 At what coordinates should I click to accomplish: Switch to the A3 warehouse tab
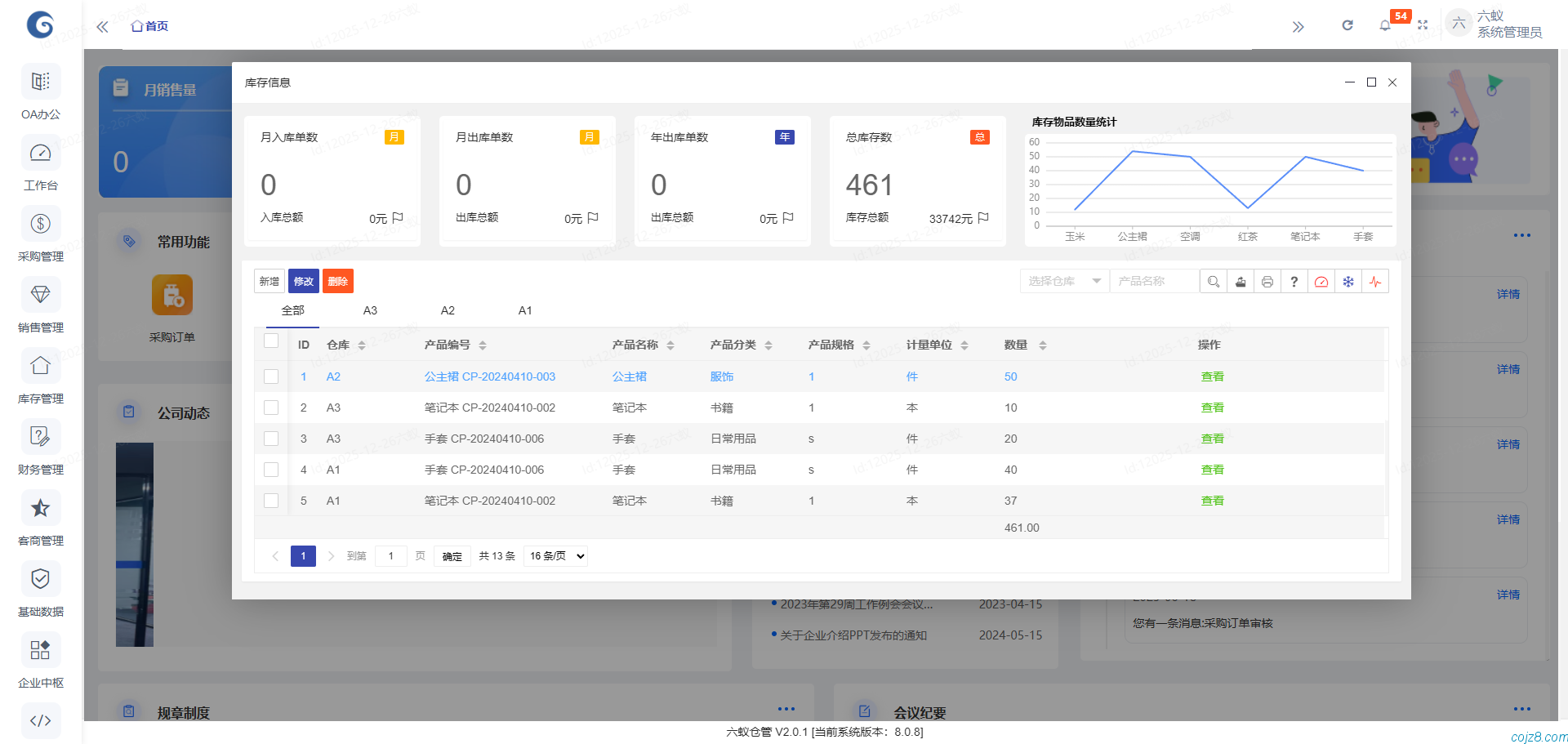pos(370,310)
